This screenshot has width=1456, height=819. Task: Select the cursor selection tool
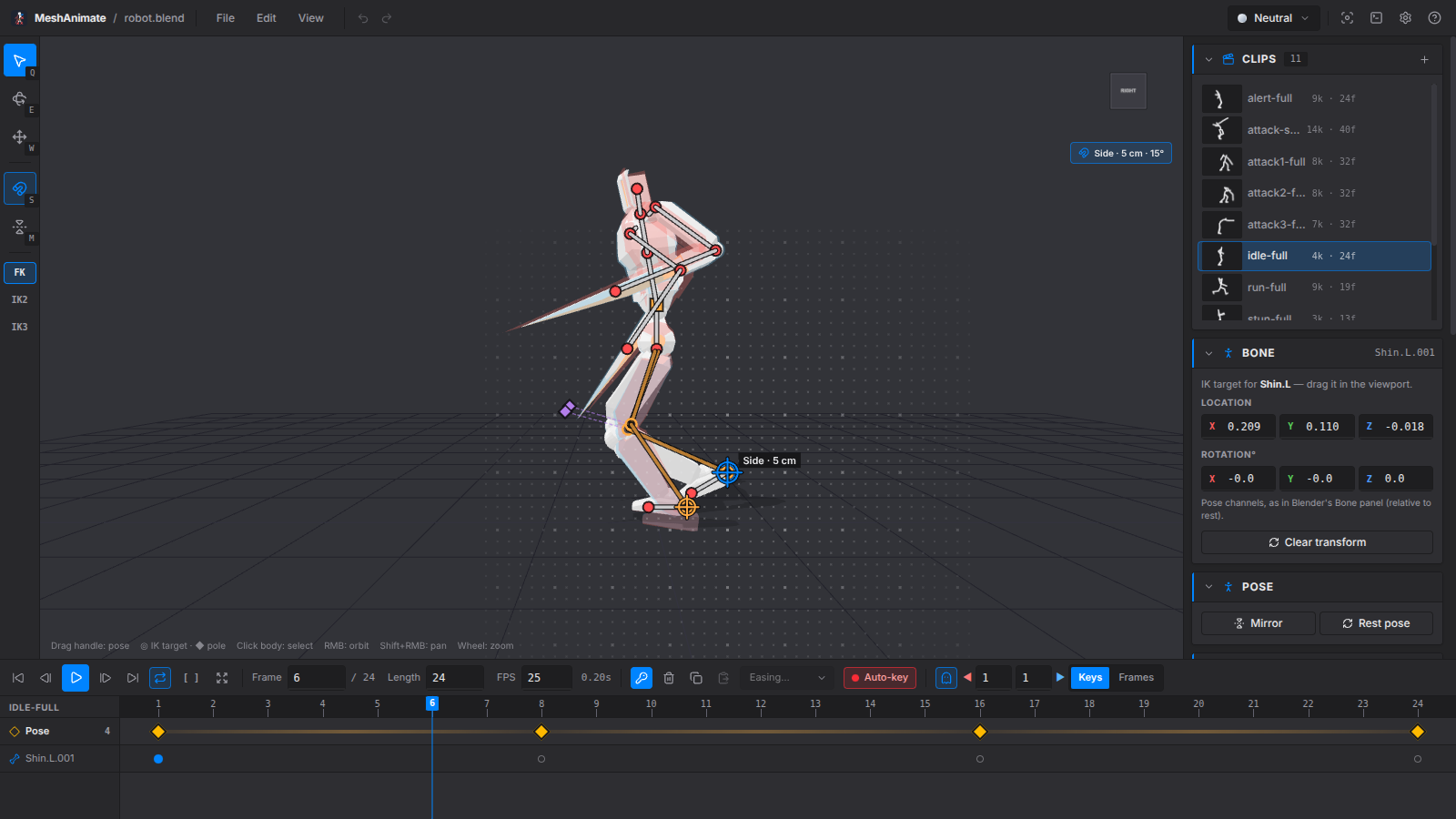tap(20, 60)
